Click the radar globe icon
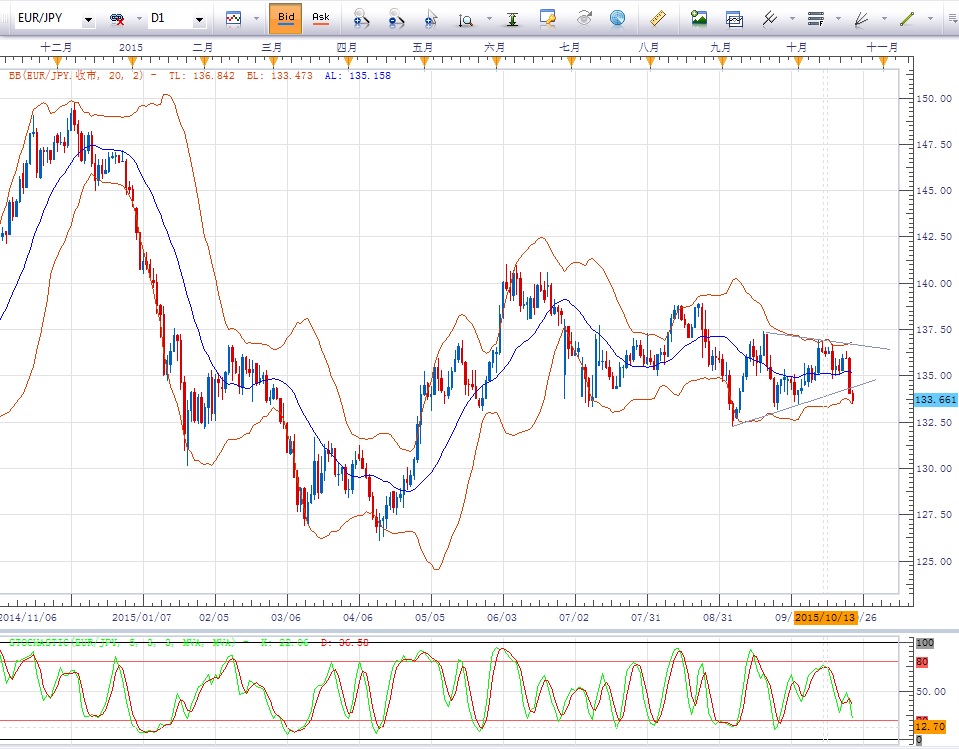 point(617,18)
